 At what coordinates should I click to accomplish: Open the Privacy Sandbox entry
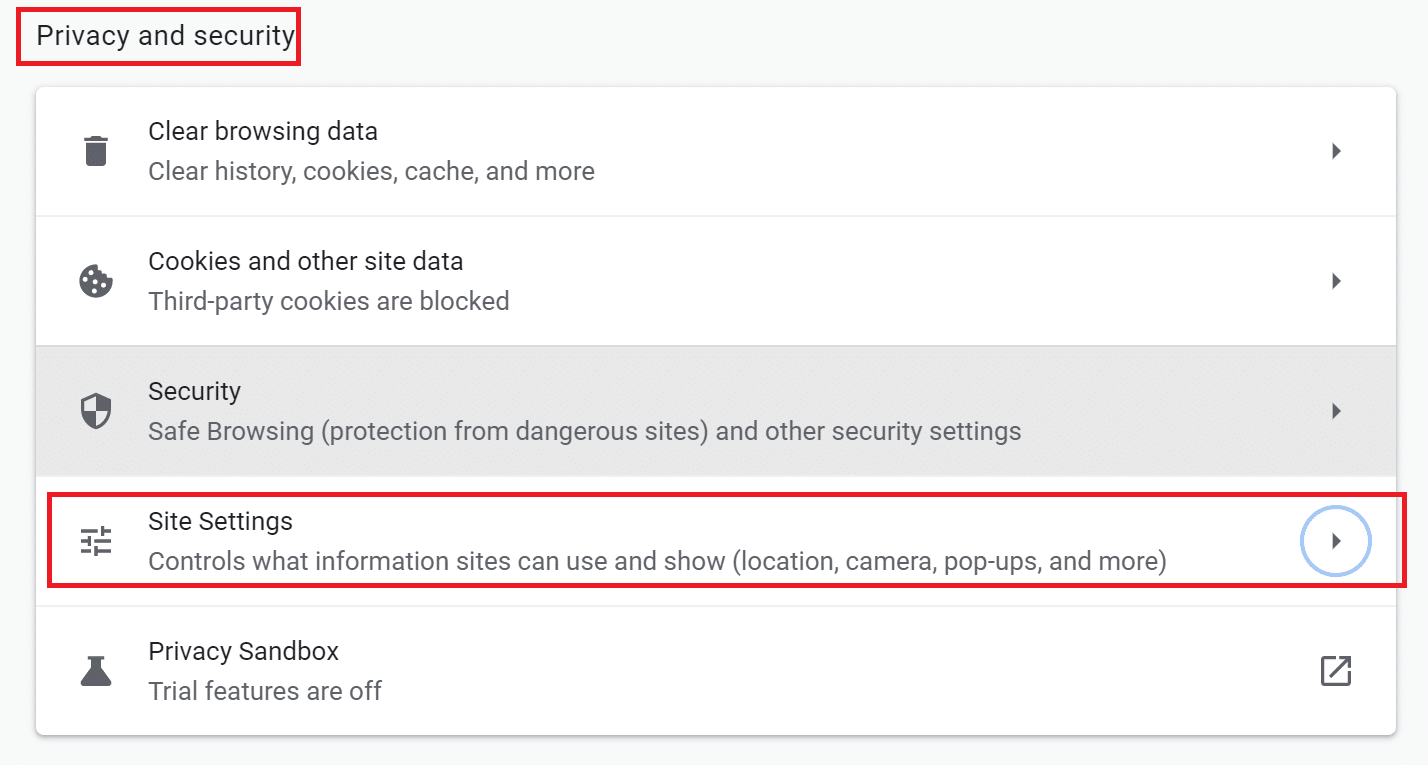coord(243,651)
